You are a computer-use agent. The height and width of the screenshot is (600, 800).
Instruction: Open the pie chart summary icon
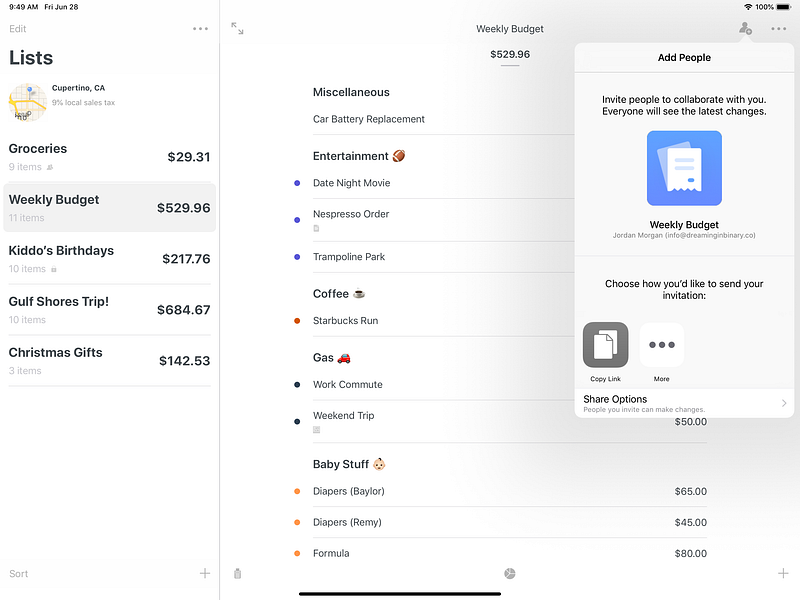[510, 573]
